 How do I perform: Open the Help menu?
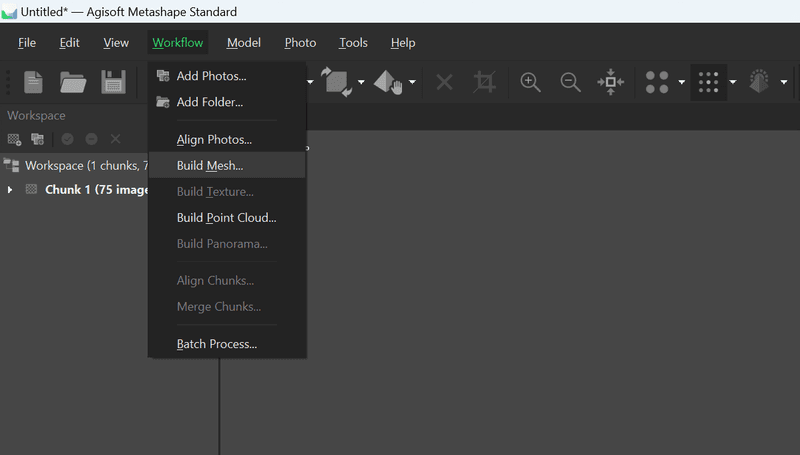coord(403,43)
